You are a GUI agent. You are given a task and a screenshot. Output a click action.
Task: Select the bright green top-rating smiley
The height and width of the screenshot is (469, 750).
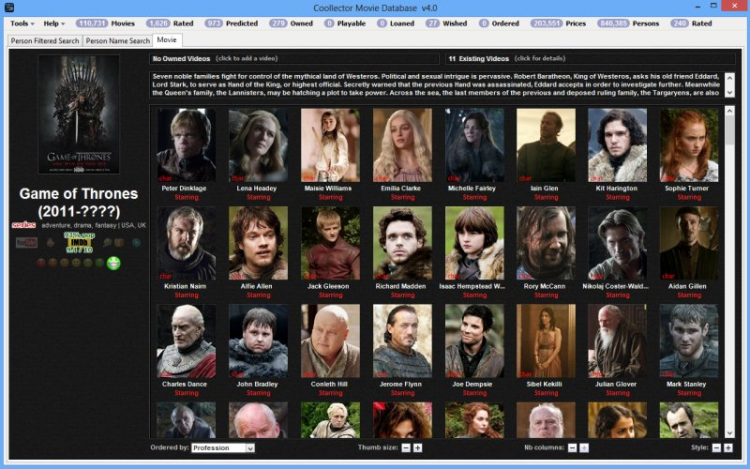113,263
